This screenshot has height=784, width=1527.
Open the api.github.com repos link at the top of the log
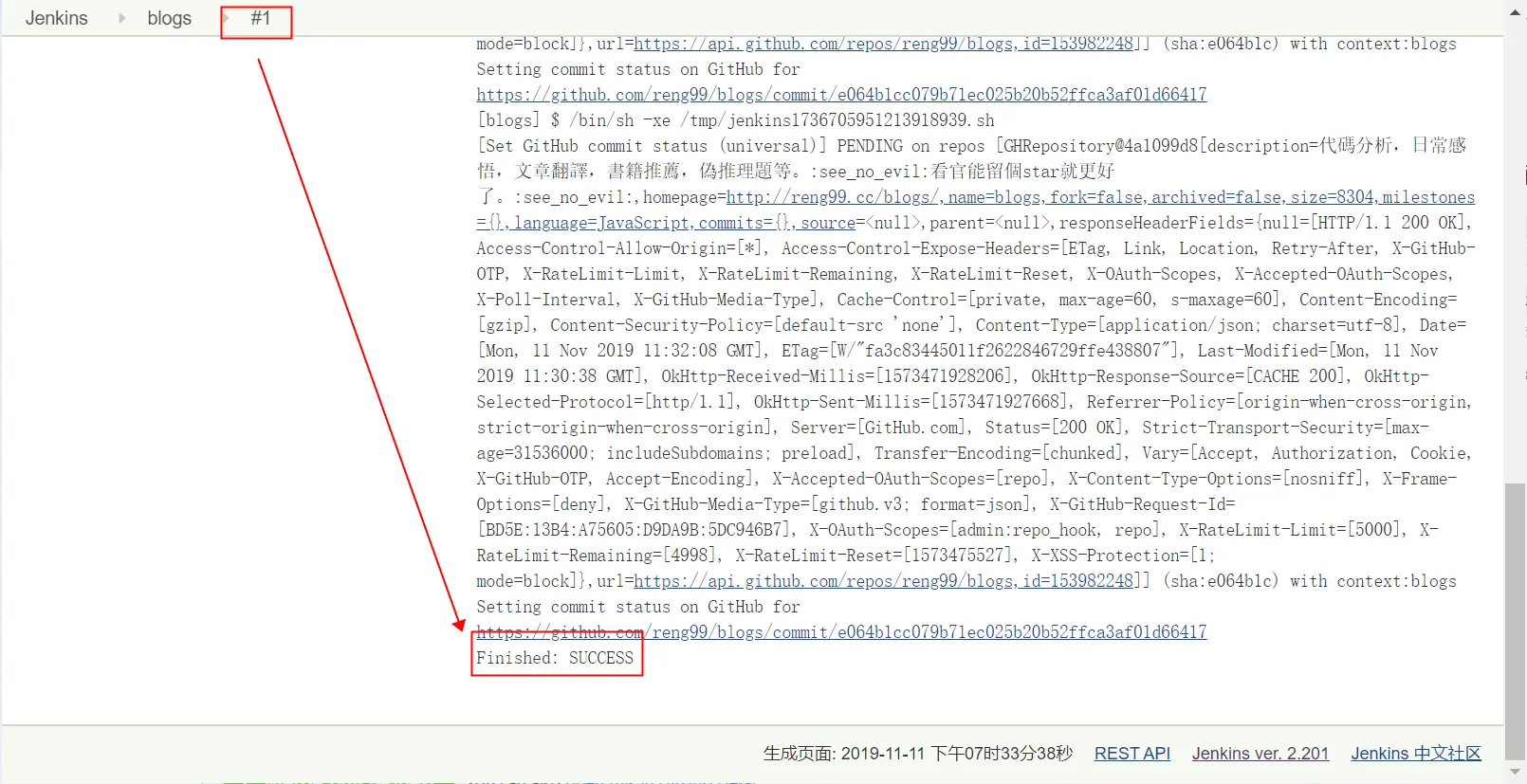[884, 44]
